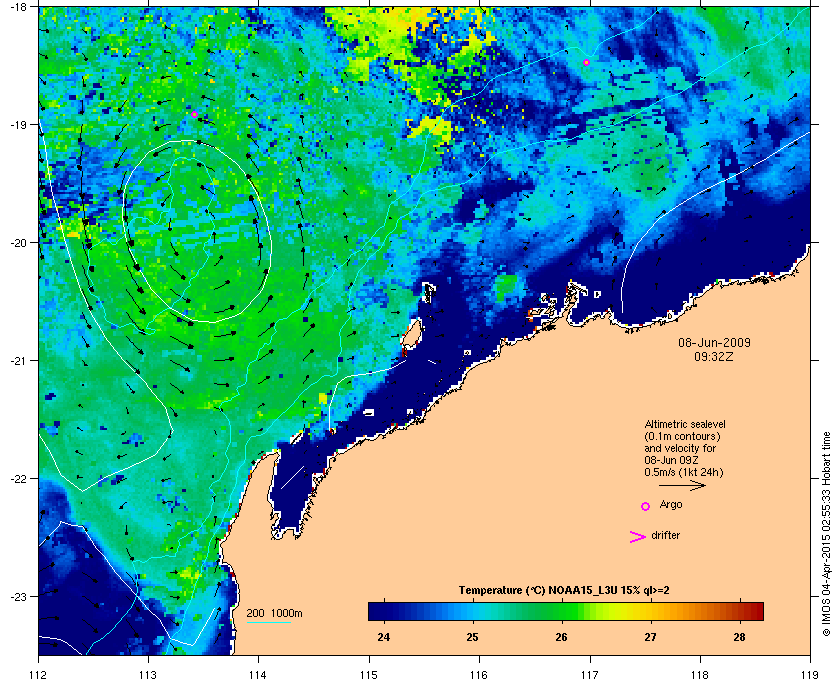Click the latitude axis label -18
840x680 pixels.
(x=18, y=7)
